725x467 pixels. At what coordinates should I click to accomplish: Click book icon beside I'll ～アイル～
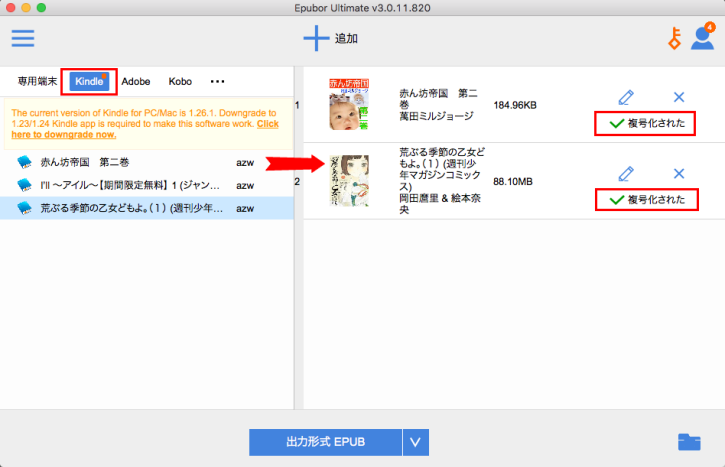25,185
